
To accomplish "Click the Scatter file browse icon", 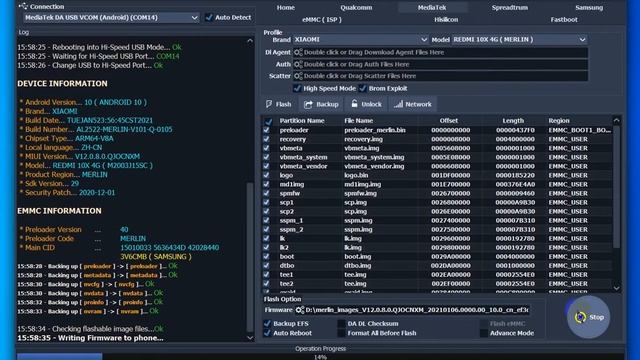I will pos(298,76).
